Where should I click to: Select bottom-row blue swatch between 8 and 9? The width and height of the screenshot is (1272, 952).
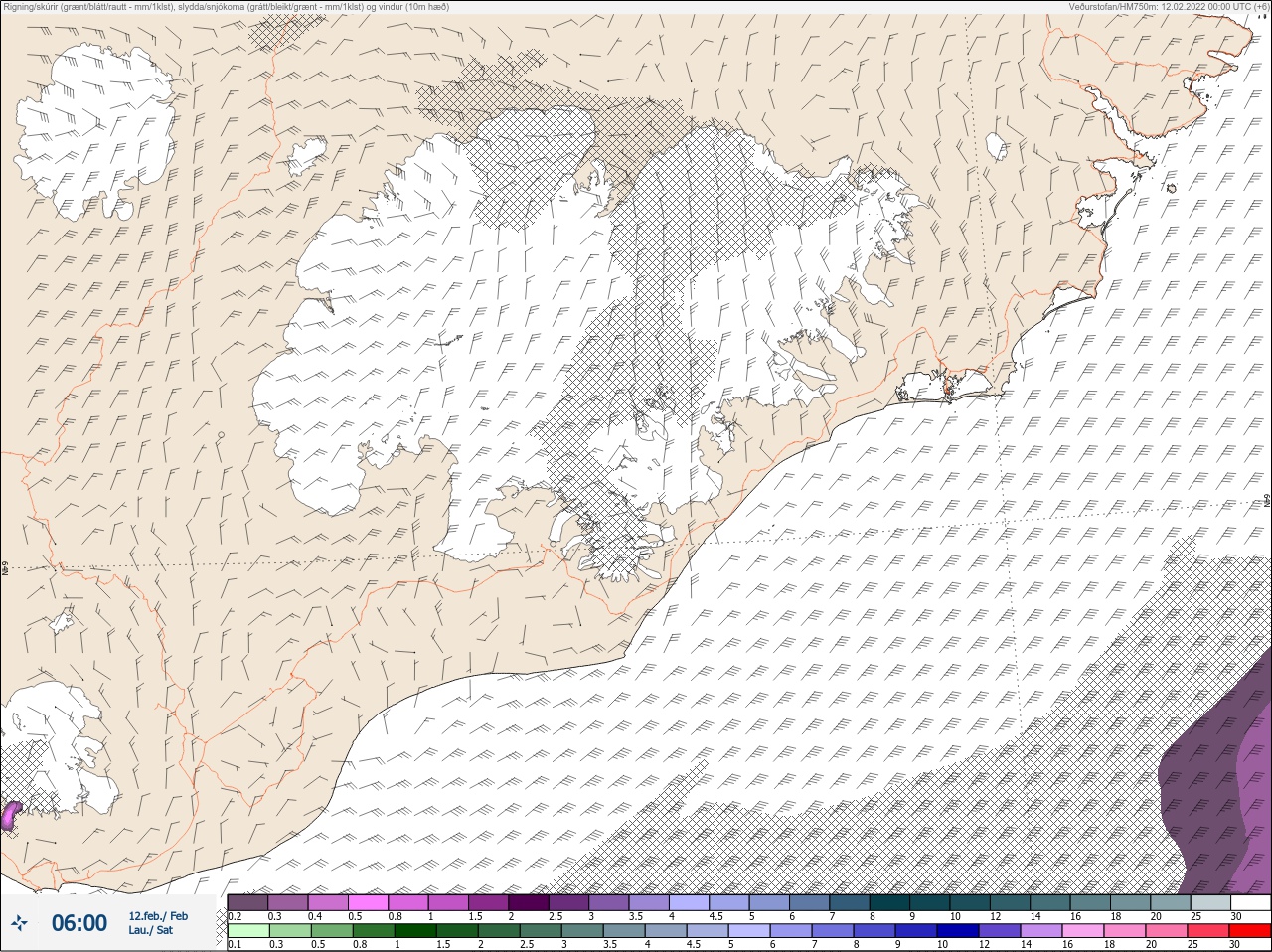[x=874, y=931]
